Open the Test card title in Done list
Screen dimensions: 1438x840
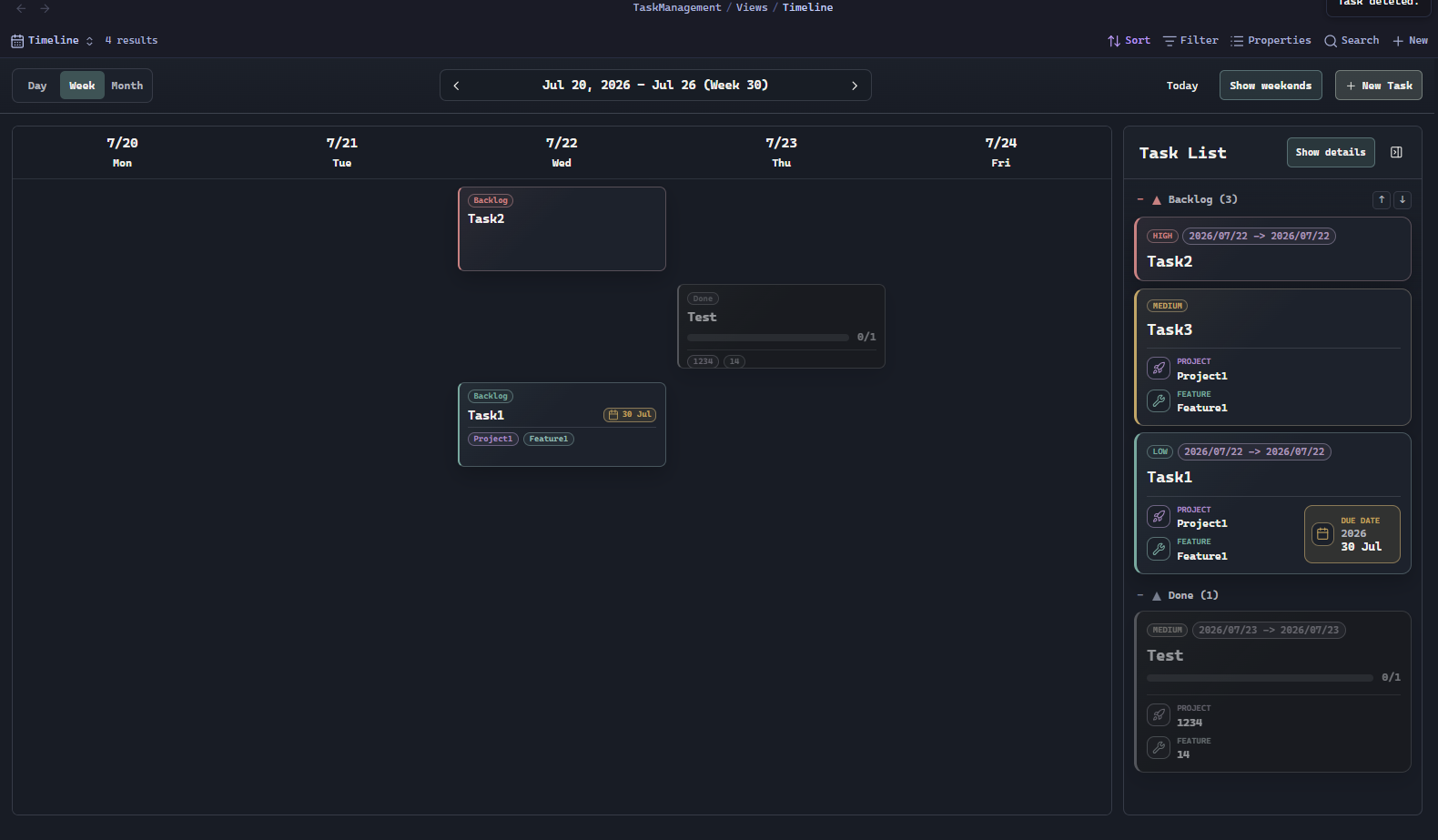click(x=1165, y=655)
